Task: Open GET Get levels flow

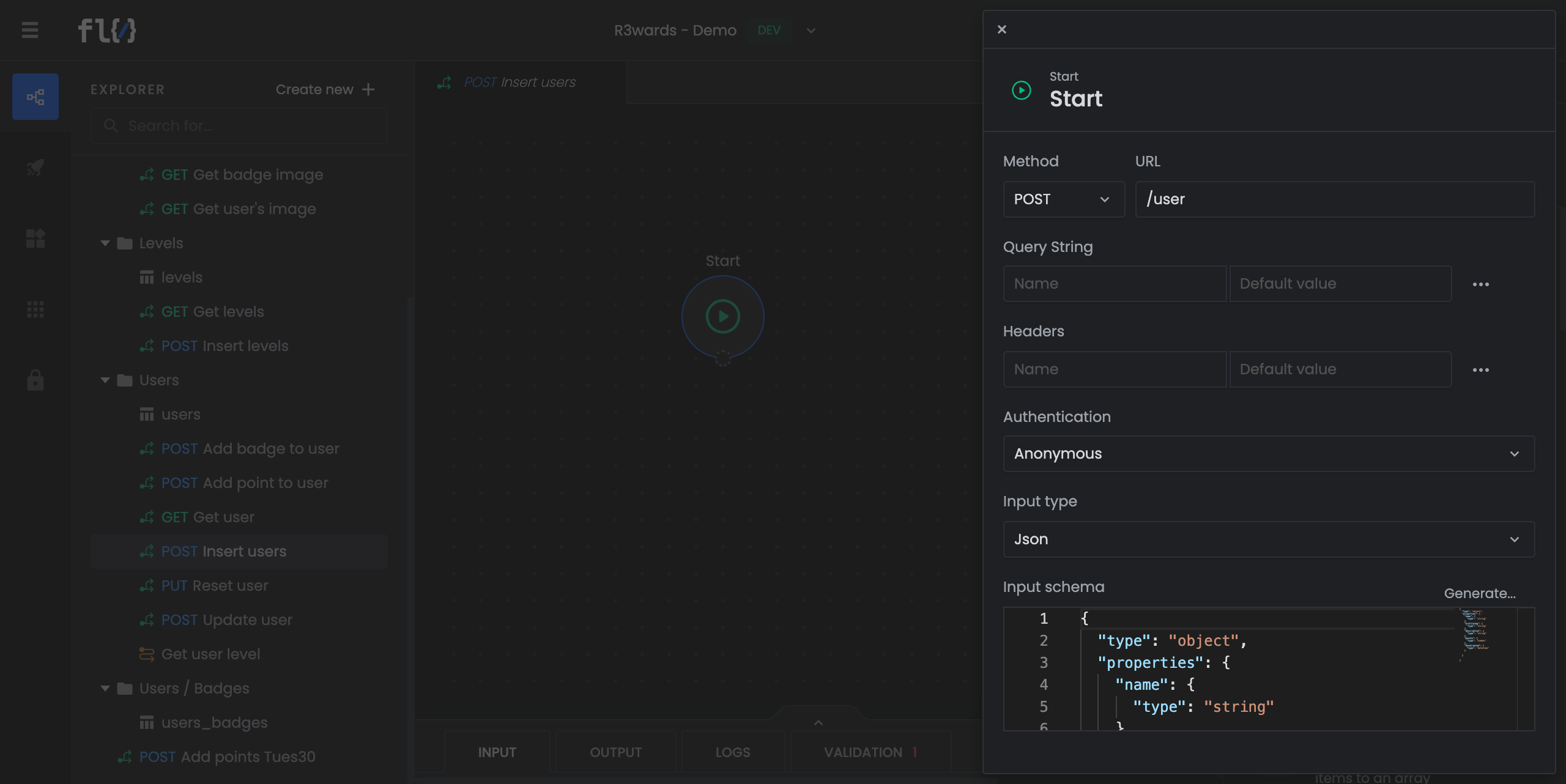Action: point(202,312)
